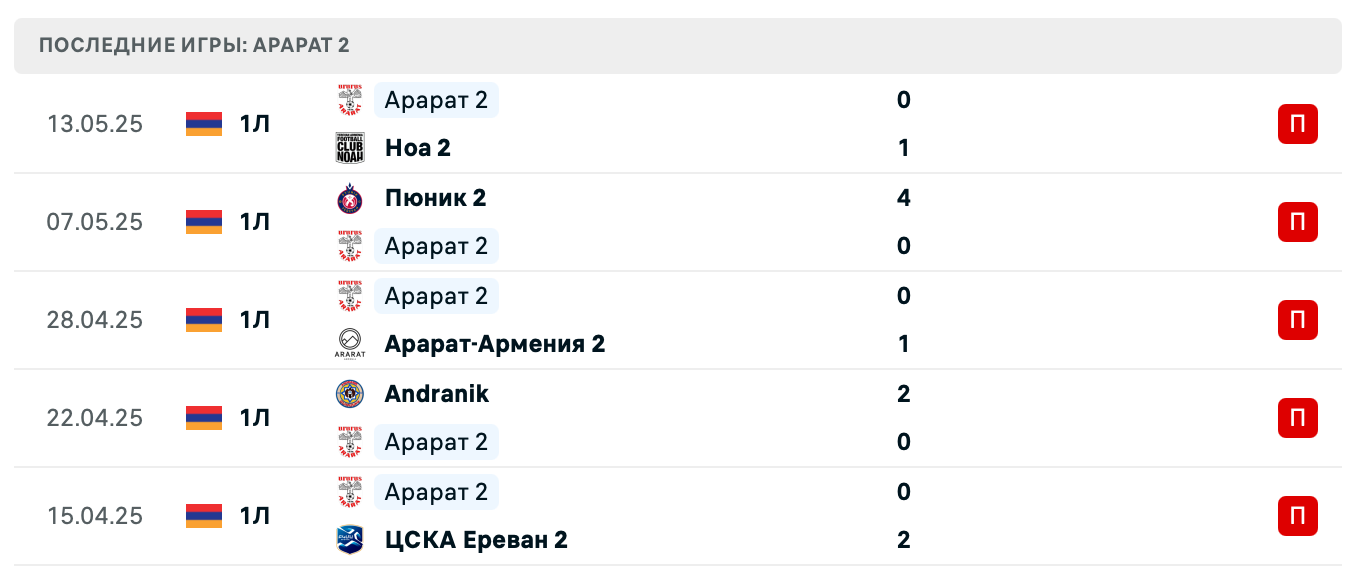Click the Armenian flag beside 22.04.25
1356x582 pixels.
[x=202, y=418]
